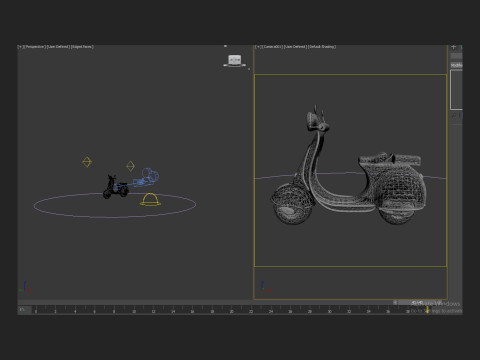Viewport: 480px width, 360px height.
Task: Open the left viewport's User Defined menu
Action: 58,47
